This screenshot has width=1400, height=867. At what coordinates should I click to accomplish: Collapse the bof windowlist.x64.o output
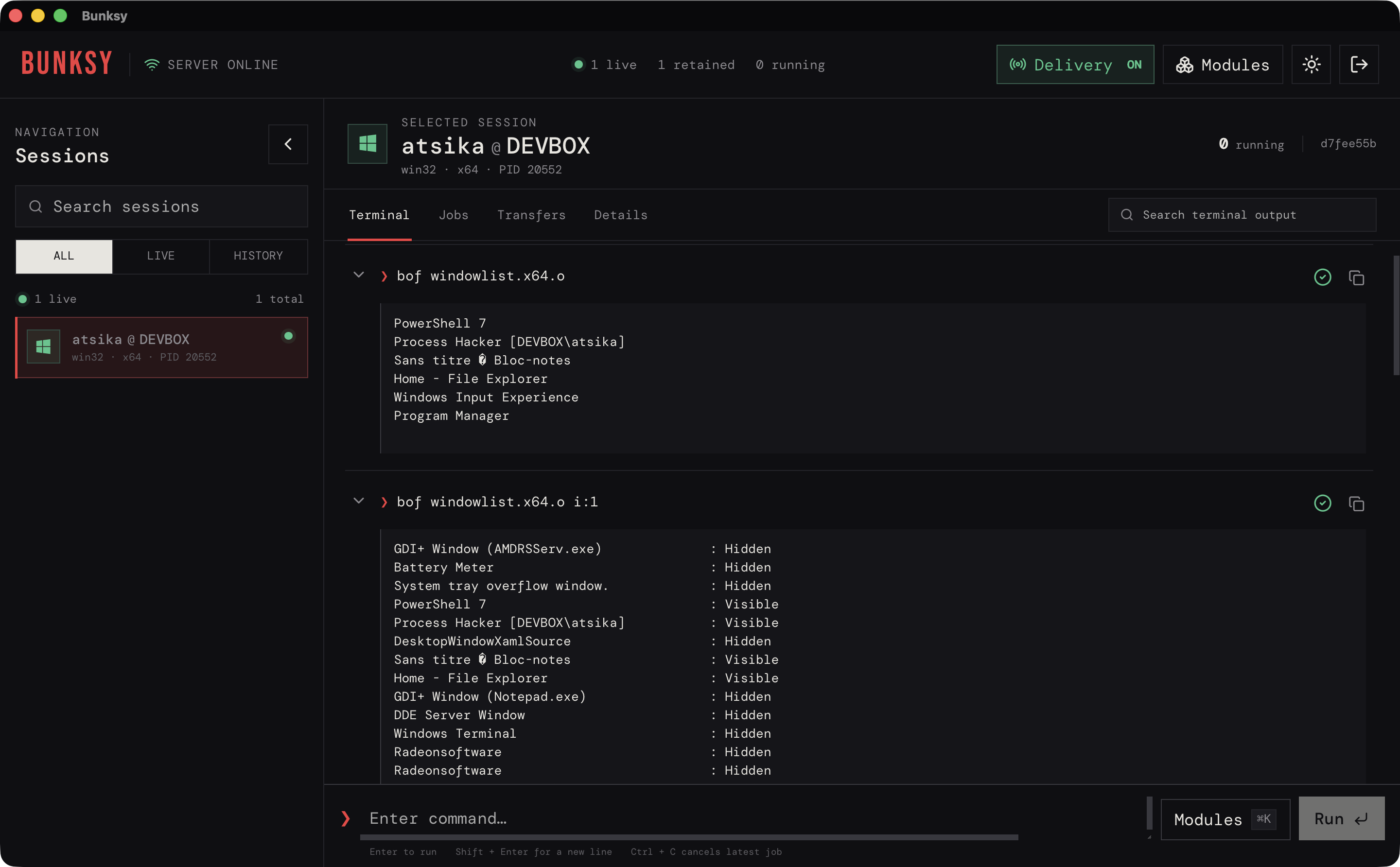click(358, 275)
